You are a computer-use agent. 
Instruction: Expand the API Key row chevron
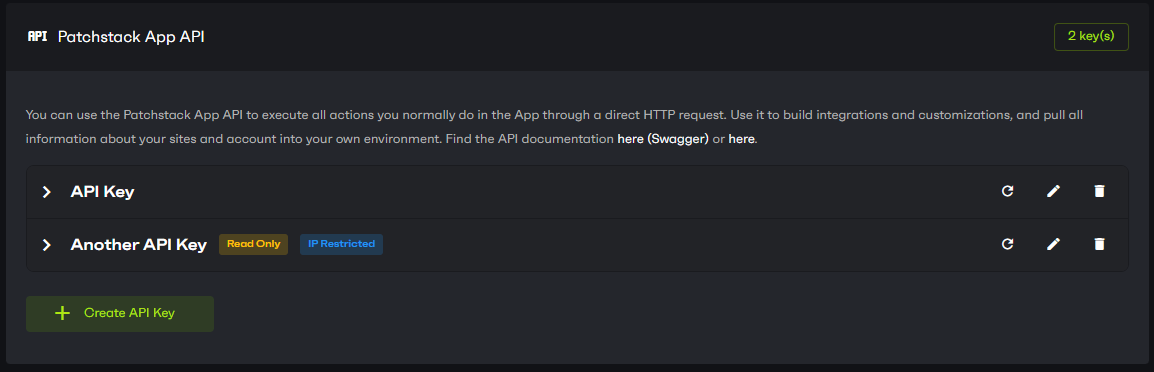46,192
